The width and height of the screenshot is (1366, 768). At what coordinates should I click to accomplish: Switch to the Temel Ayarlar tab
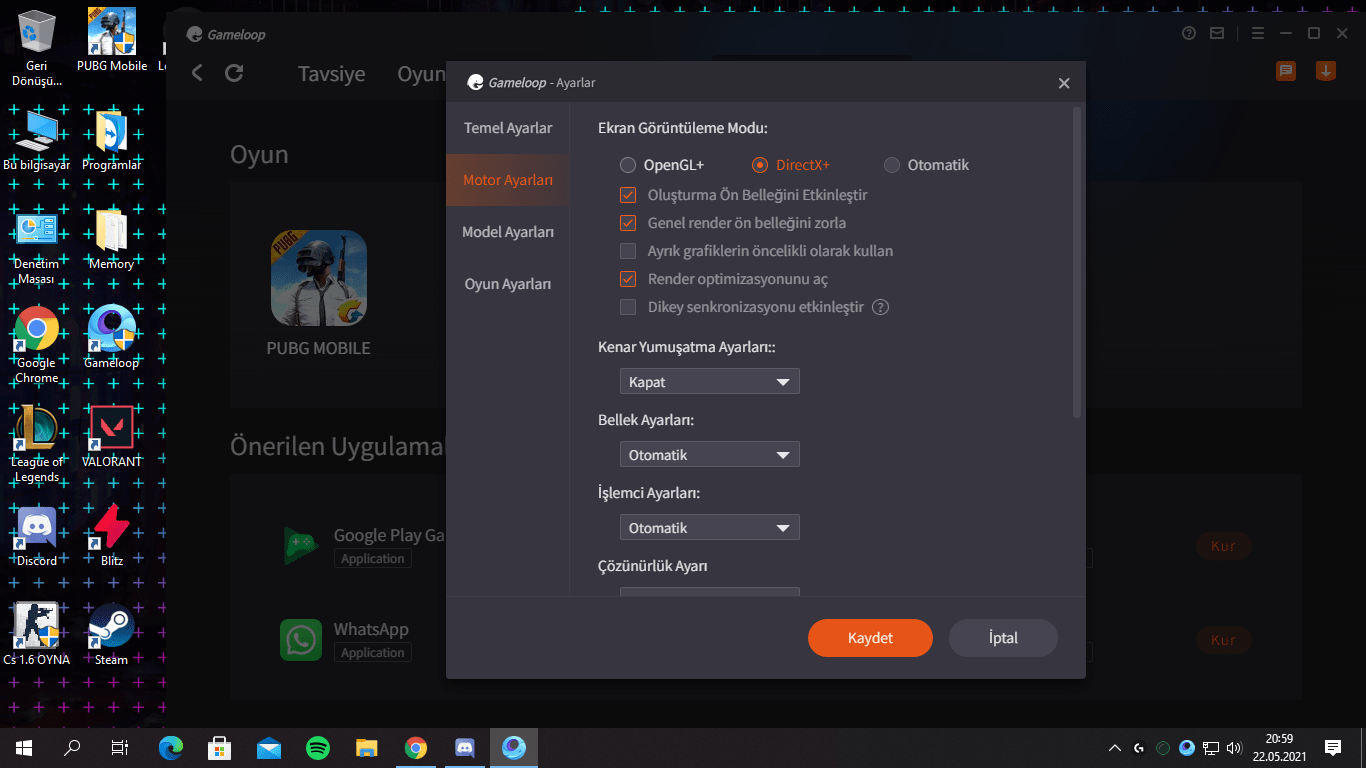508,128
